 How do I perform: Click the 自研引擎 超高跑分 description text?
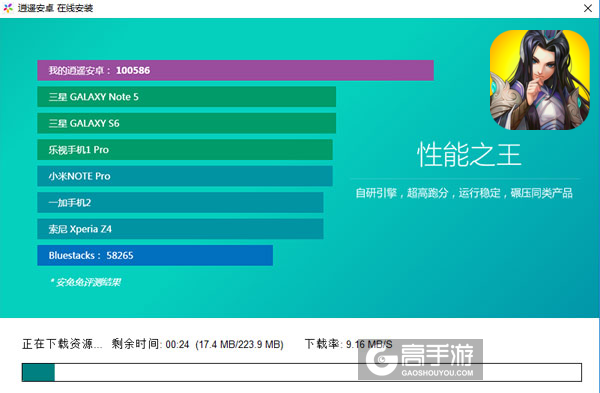point(464,193)
